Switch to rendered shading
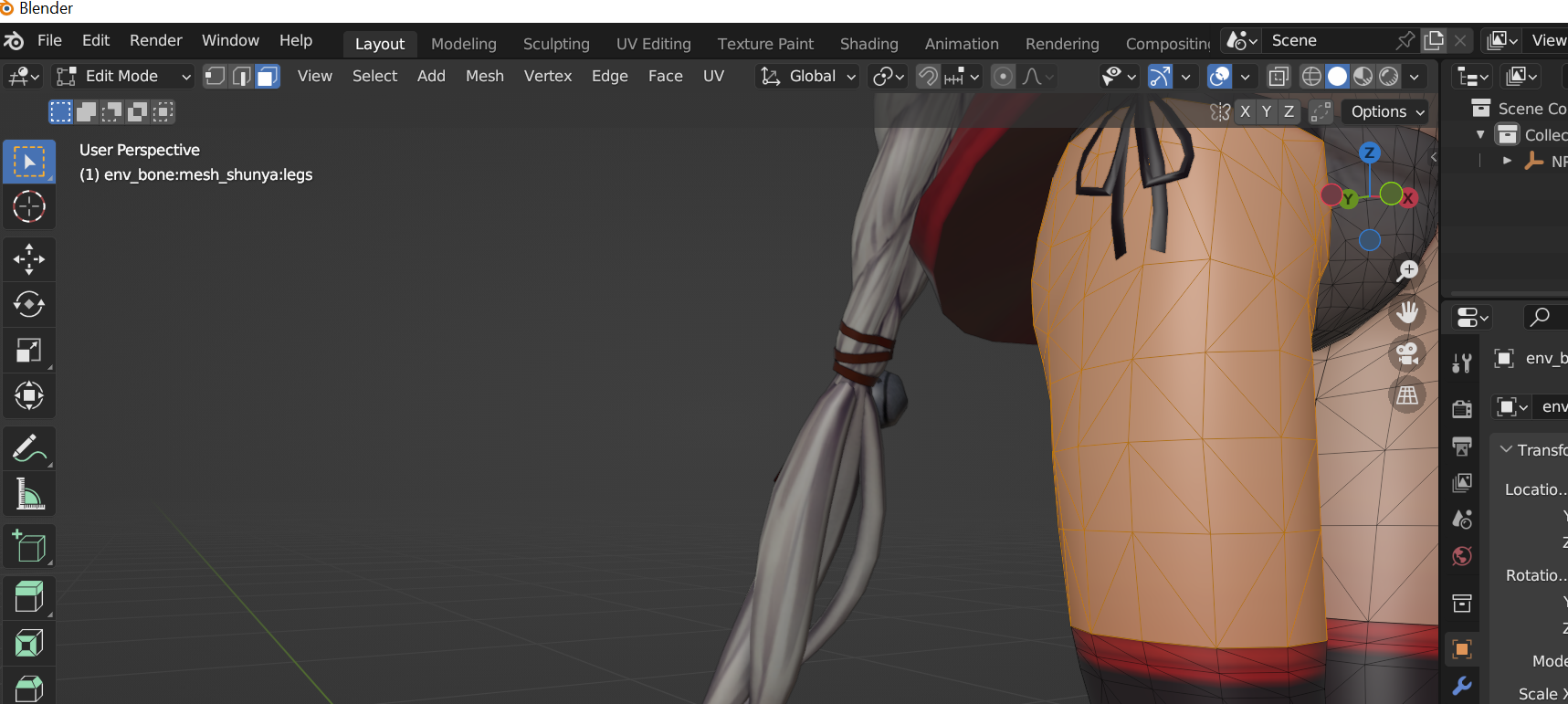Screen dimensions: 1568x704 pos(1388,76)
